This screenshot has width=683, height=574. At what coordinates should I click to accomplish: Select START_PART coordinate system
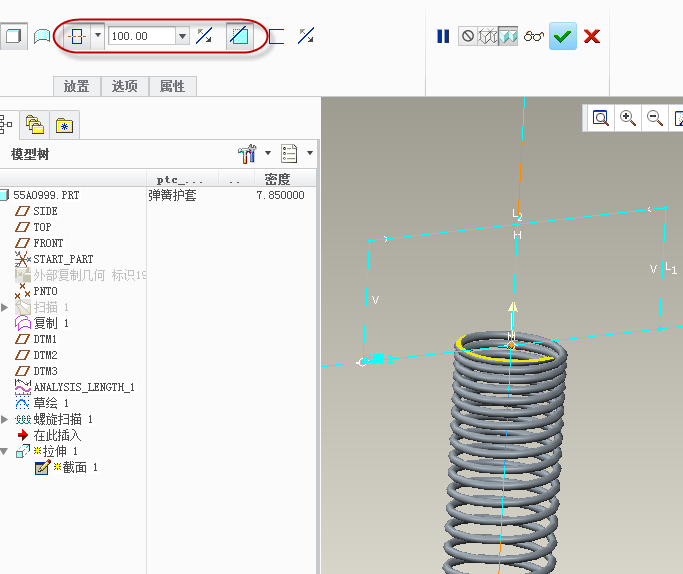pyautogui.click(x=63, y=259)
